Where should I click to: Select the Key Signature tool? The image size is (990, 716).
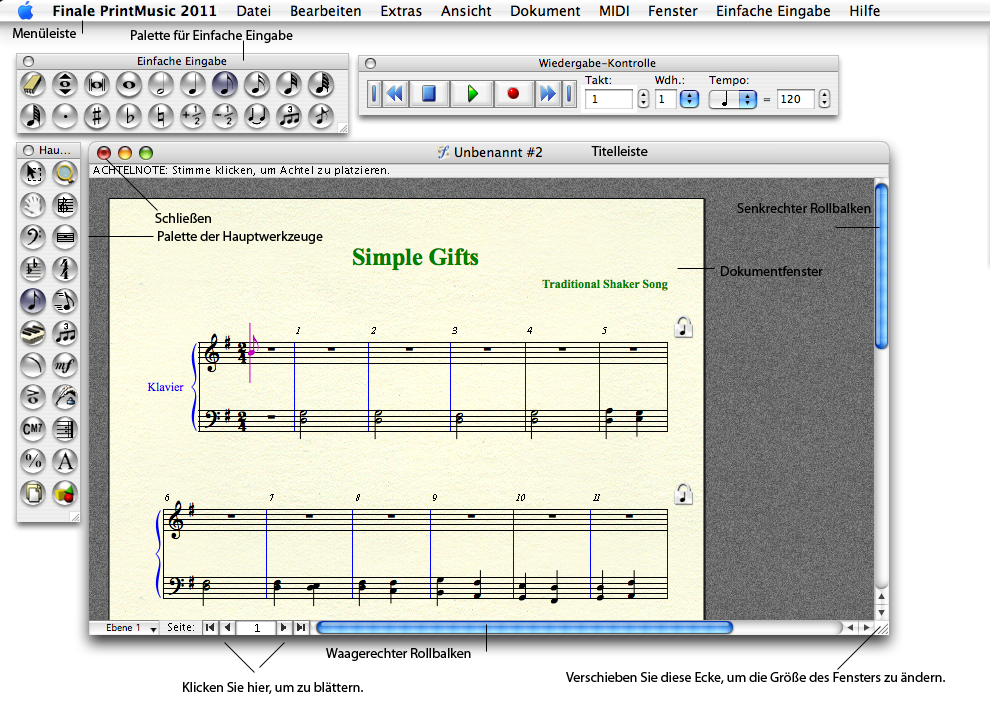(x=33, y=270)
